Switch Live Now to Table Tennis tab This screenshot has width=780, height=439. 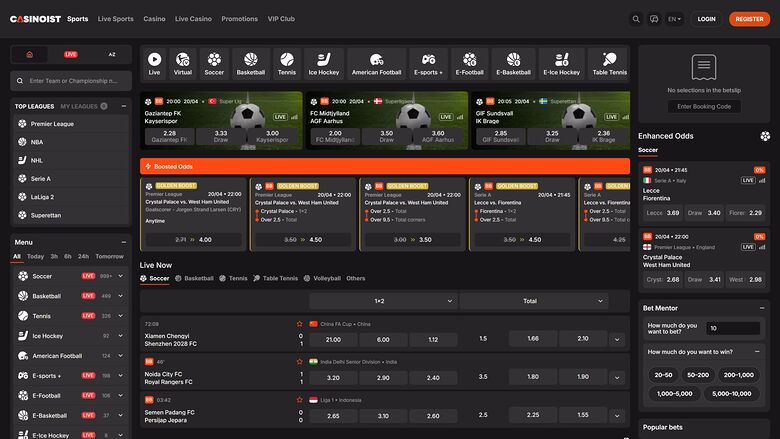coord(276,278)
